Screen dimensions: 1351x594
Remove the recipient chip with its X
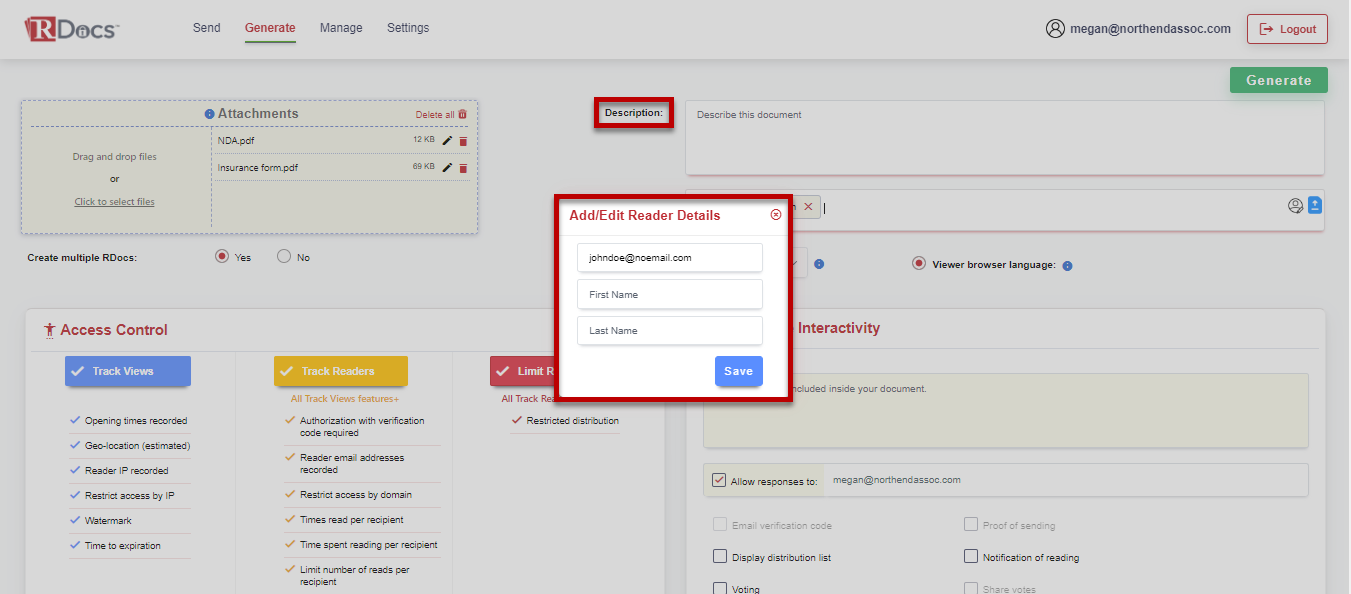(x=809, y=205)
